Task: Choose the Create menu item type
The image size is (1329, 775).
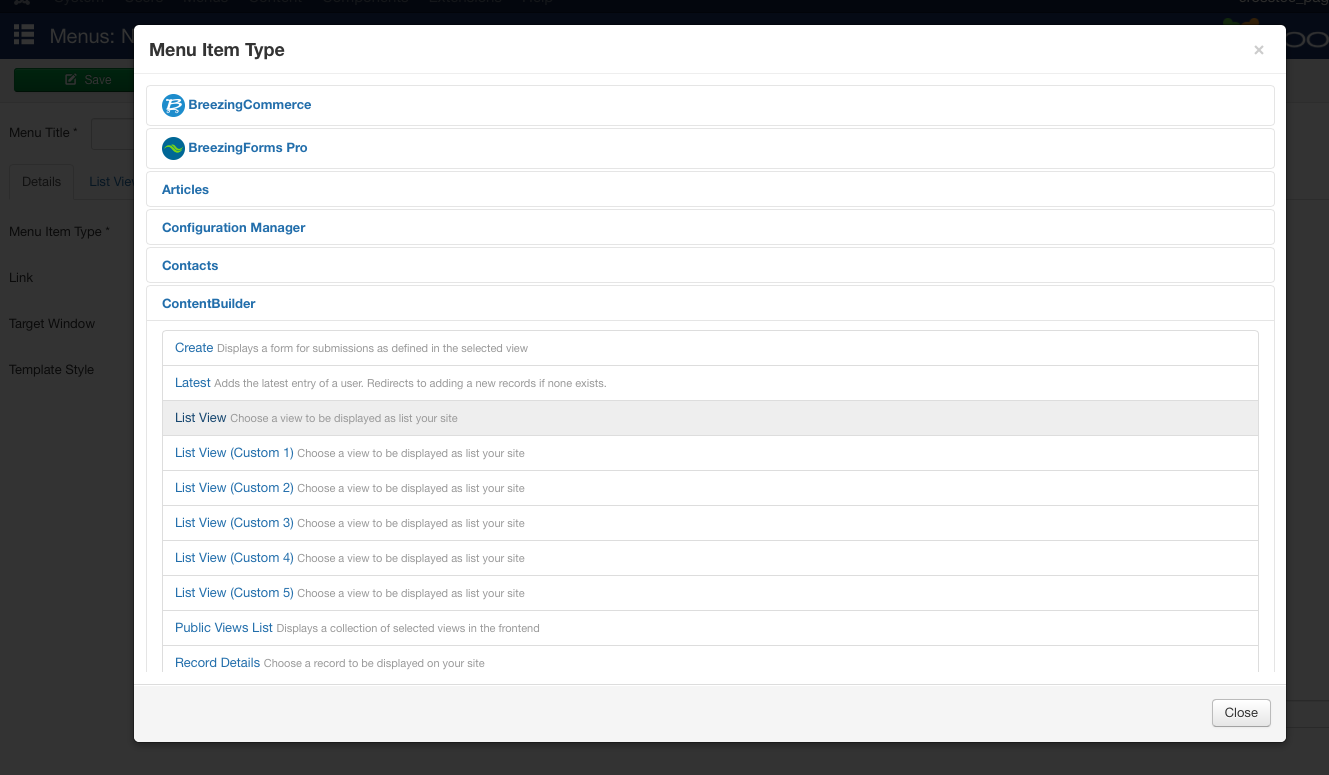Action: click(x=710, y=348)
